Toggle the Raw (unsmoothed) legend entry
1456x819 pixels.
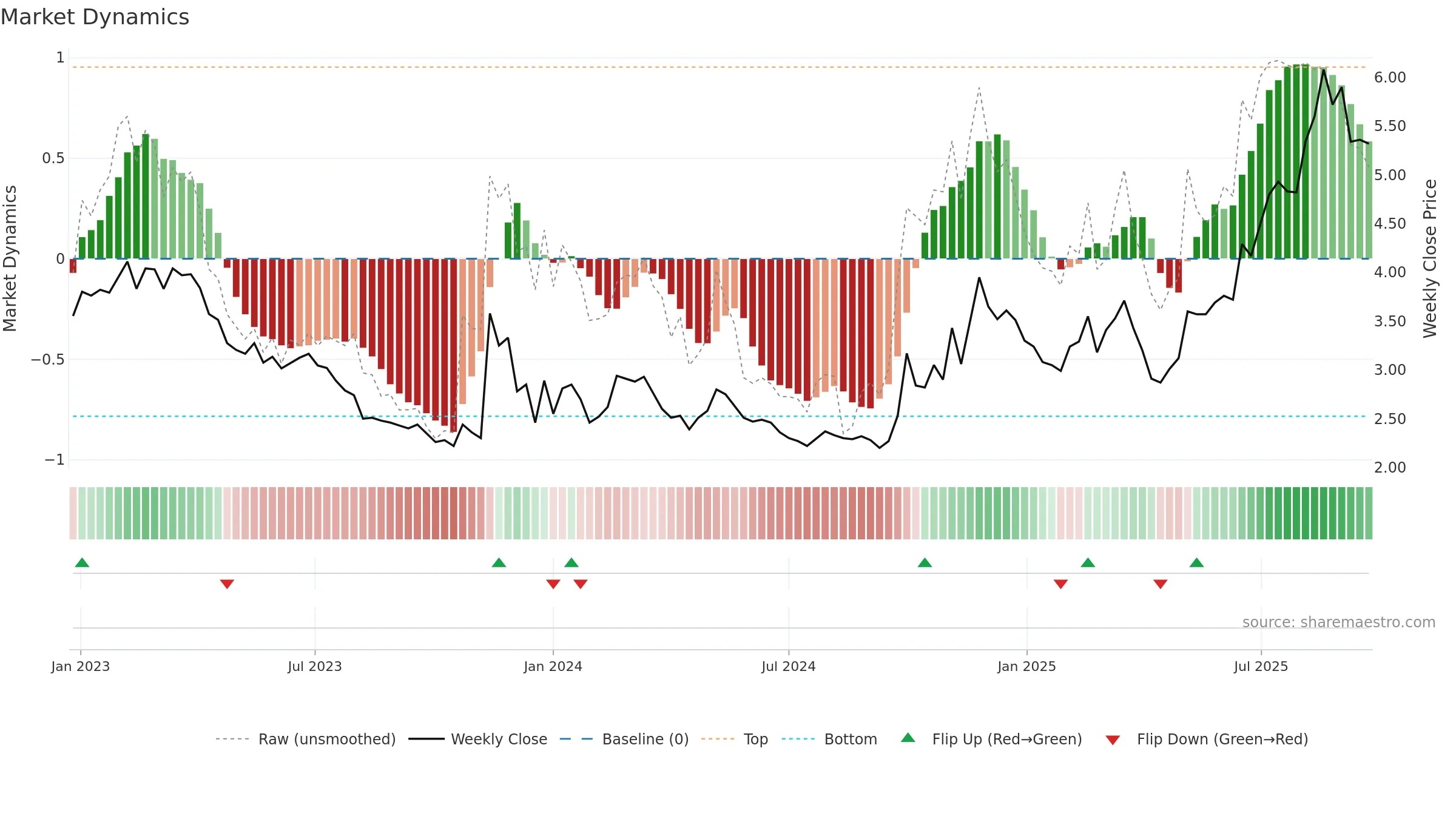coord(305,739)
